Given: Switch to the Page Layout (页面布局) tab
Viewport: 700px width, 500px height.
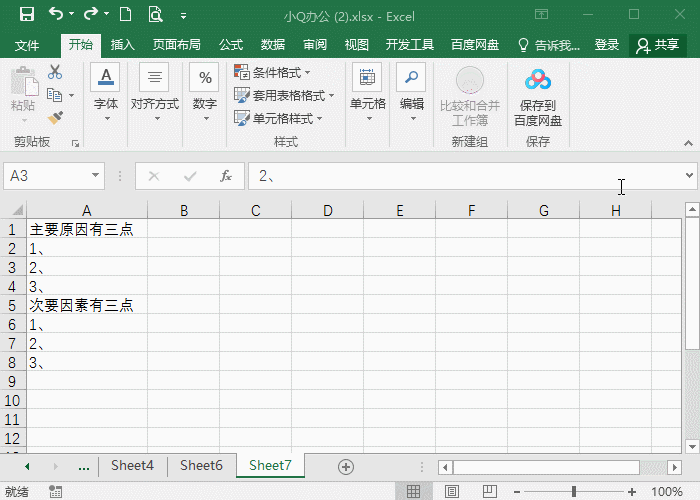Looking at the screenshot, I should (x=176, y=45).
